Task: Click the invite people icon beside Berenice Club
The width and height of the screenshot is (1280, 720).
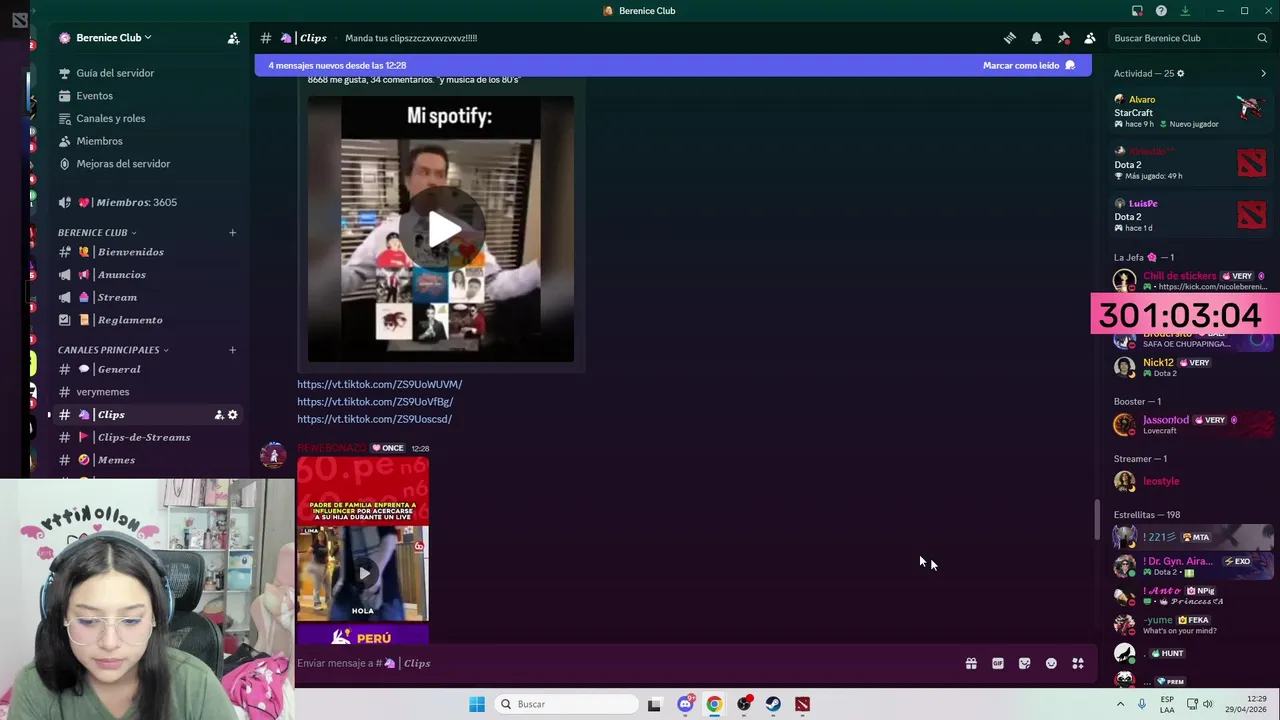Action: coord(233,38)
